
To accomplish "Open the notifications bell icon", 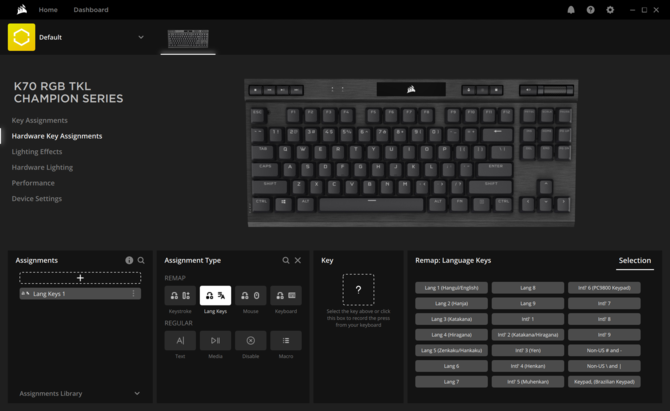I will (571, 10).
